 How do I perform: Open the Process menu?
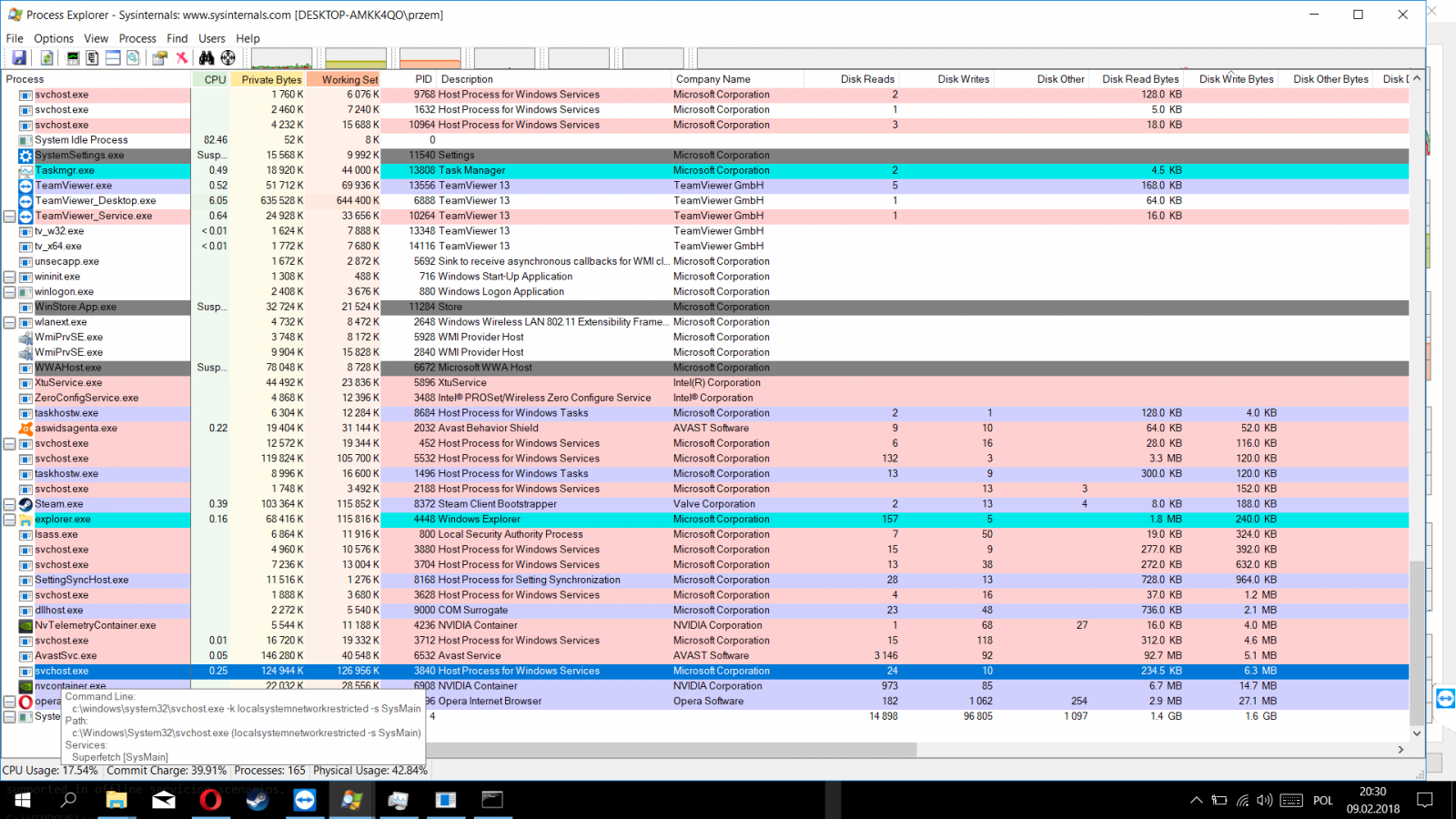[137, 38]
